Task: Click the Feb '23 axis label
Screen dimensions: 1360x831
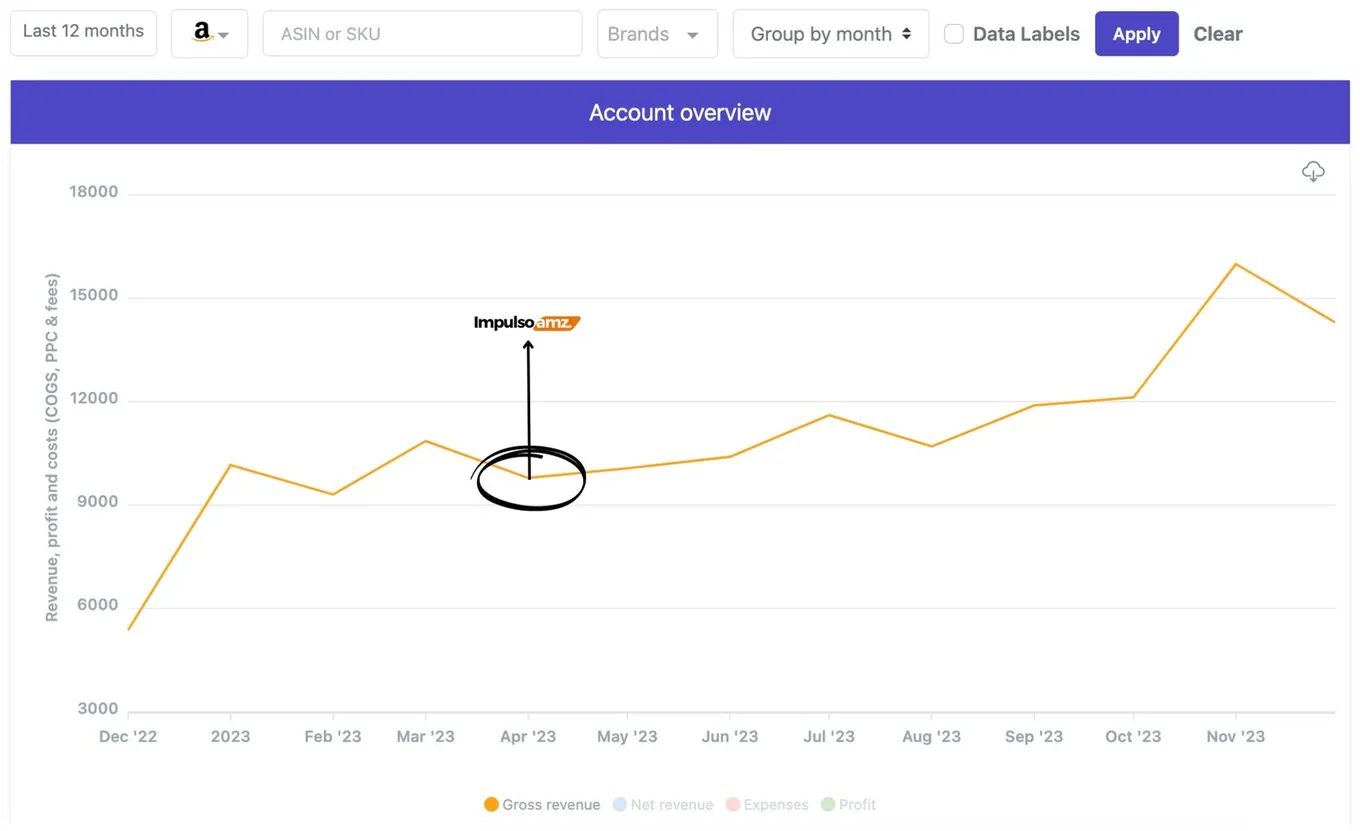Action: 332,737
